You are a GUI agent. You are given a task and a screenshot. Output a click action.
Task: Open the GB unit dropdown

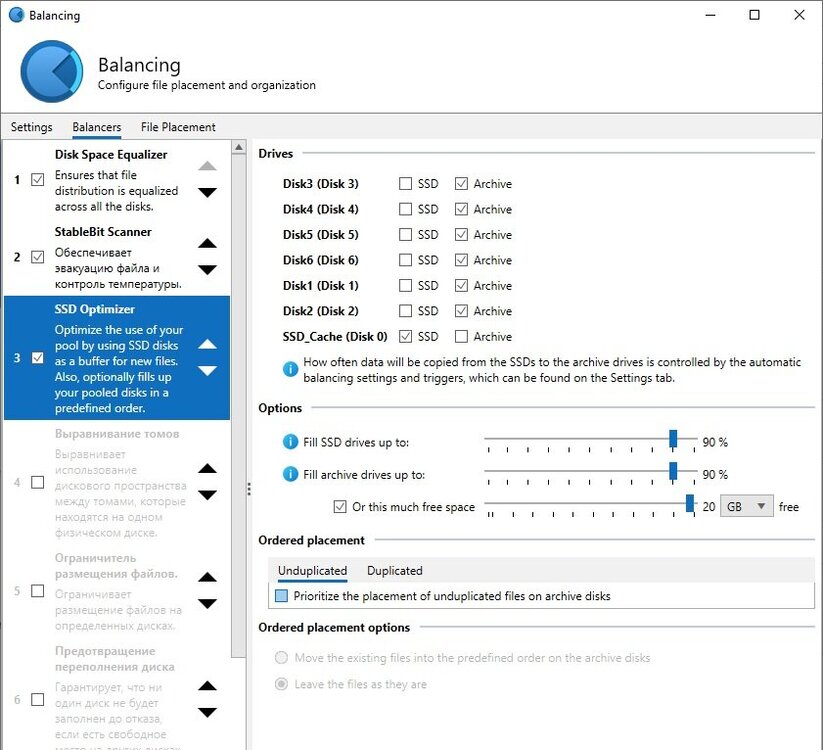(x=746, y=506)
